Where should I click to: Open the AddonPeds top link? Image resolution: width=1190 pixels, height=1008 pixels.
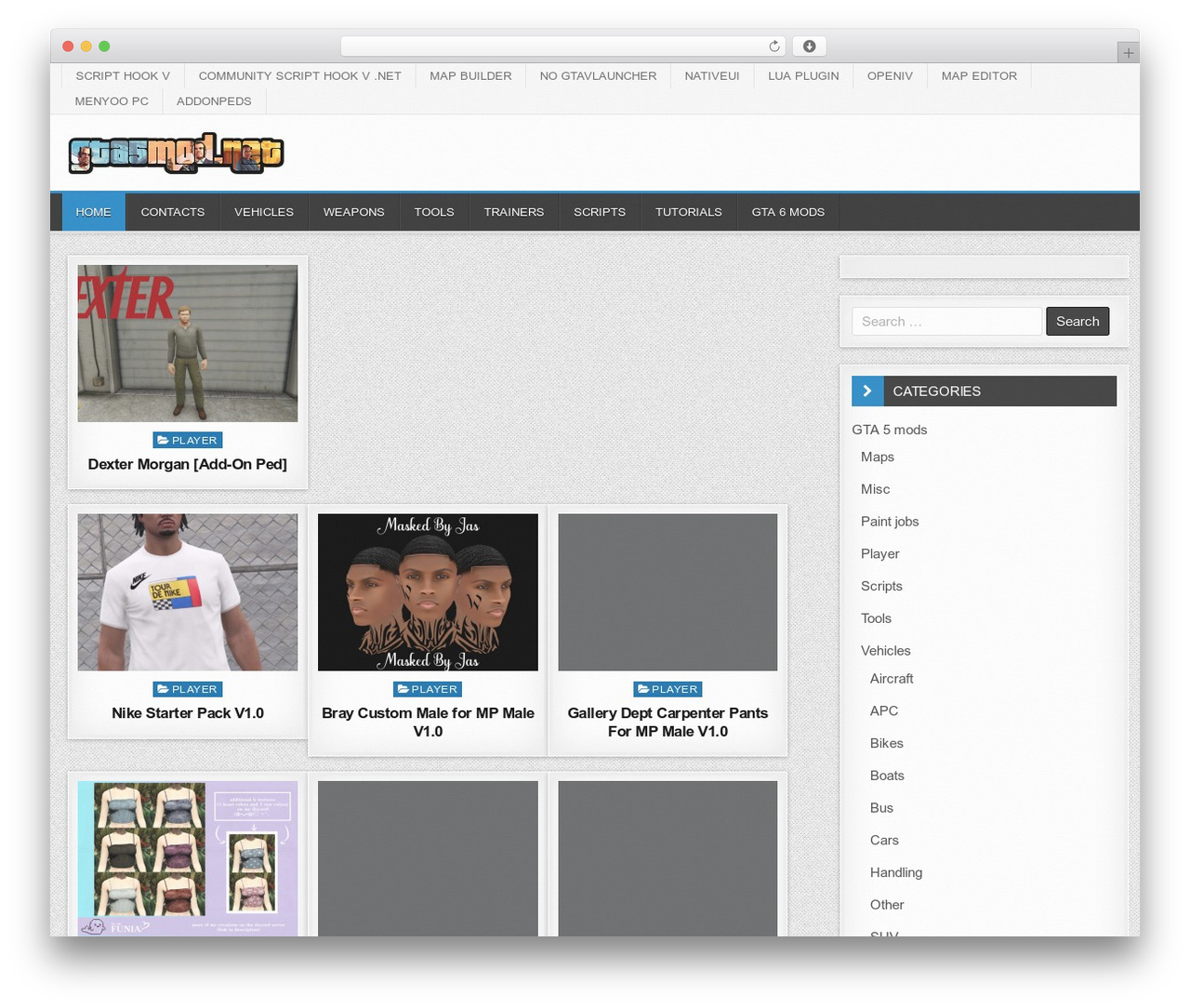214,101
